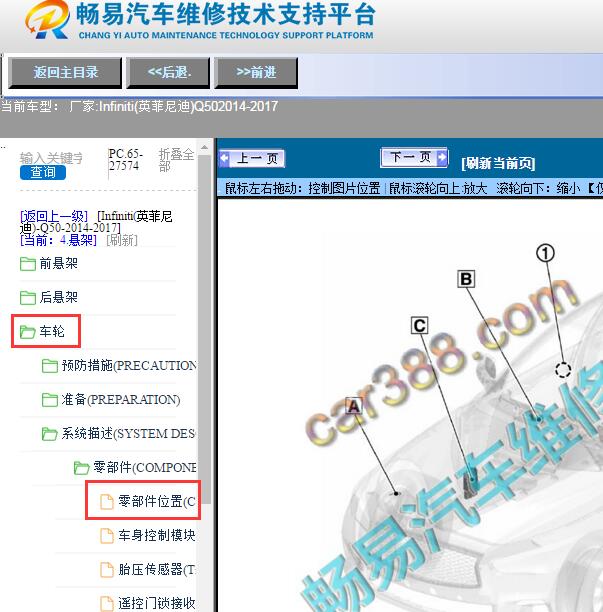Viewport: 603px width, 612px height.
Task: Open the 车身控制模块 document
Action: coord(157,536)
